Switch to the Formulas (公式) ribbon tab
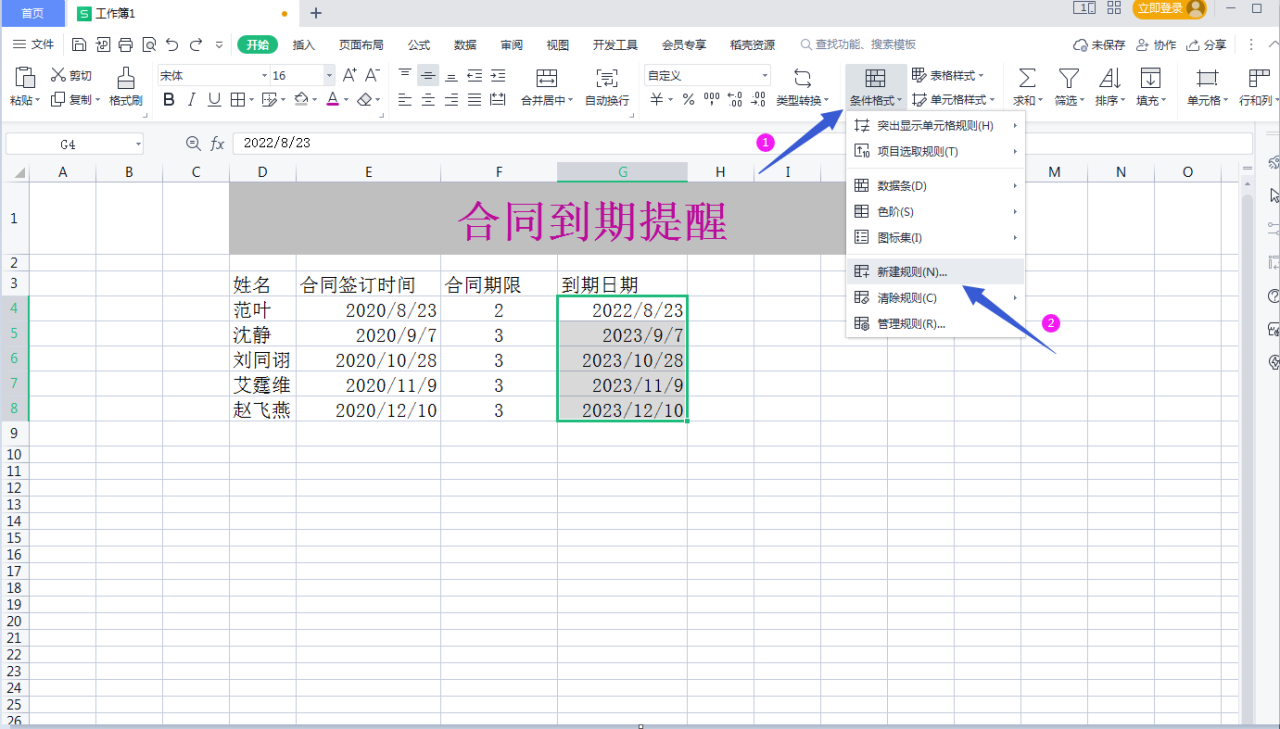The image size is (1280, 729). (419, 45)
